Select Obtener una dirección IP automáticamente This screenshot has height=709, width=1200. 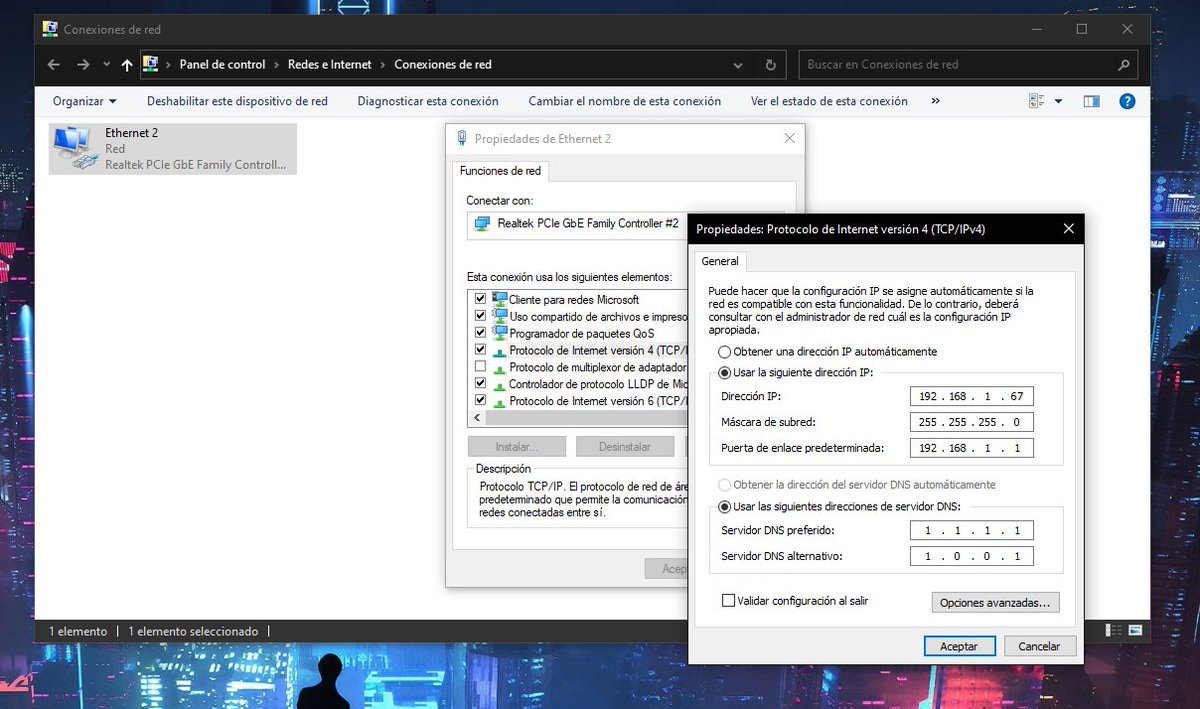(x=725, y=352)
